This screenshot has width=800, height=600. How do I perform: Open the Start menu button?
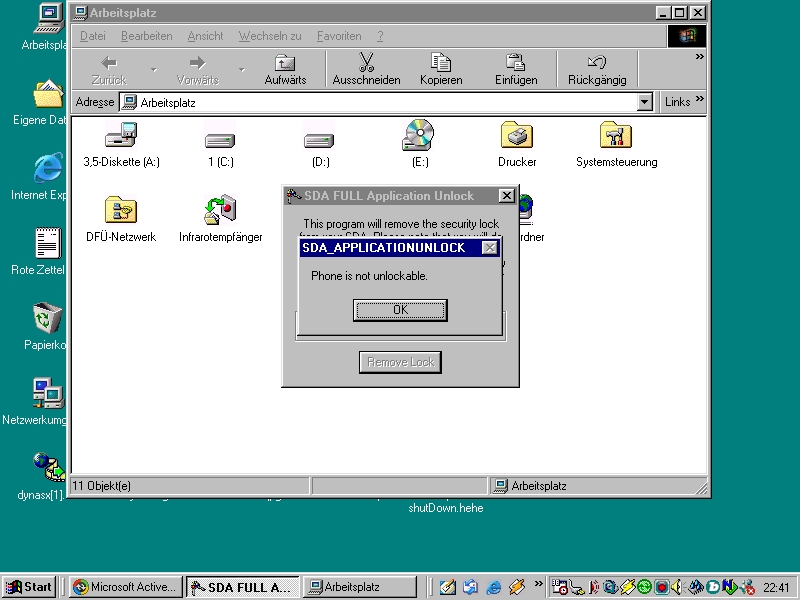[x=29, y=587]
